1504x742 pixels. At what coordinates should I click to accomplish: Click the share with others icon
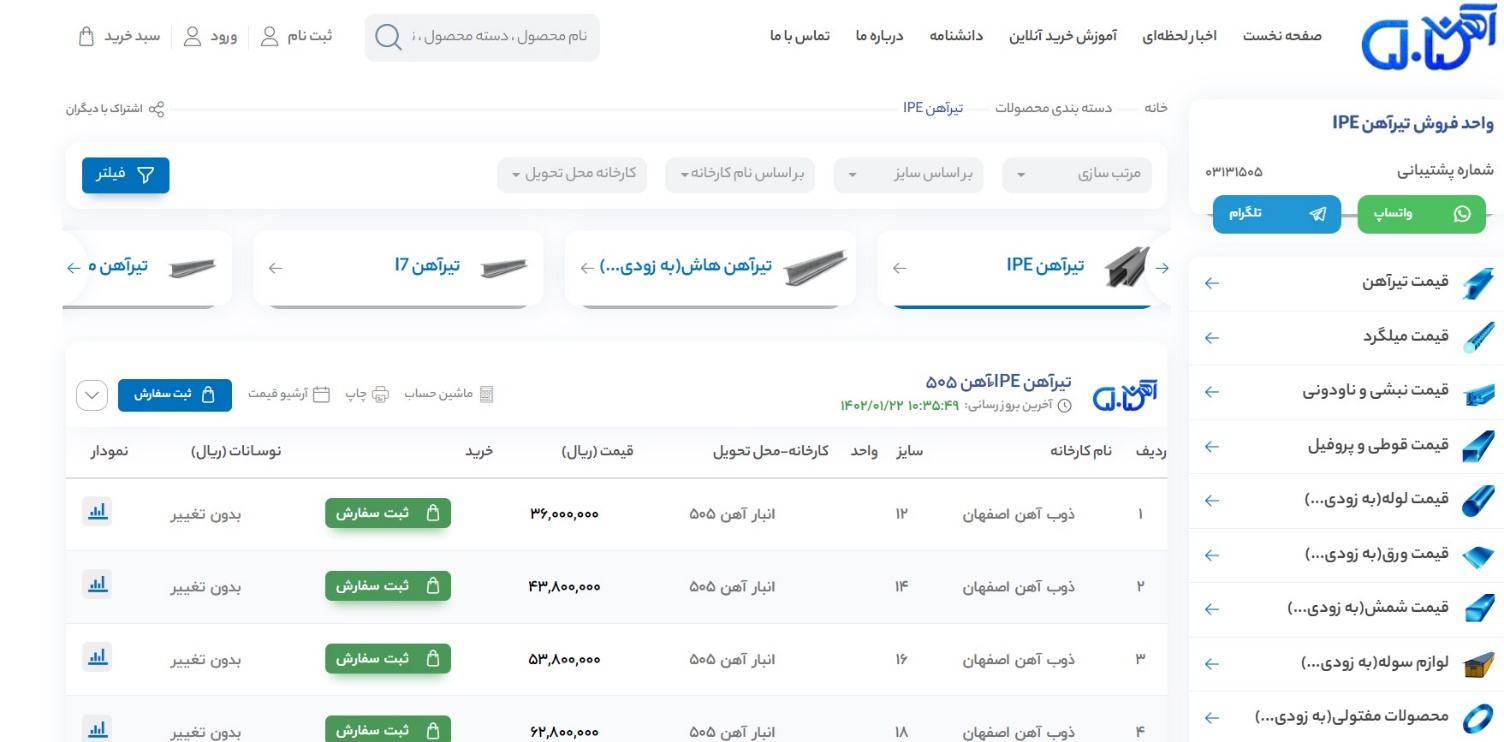click(x=156, y=109)
